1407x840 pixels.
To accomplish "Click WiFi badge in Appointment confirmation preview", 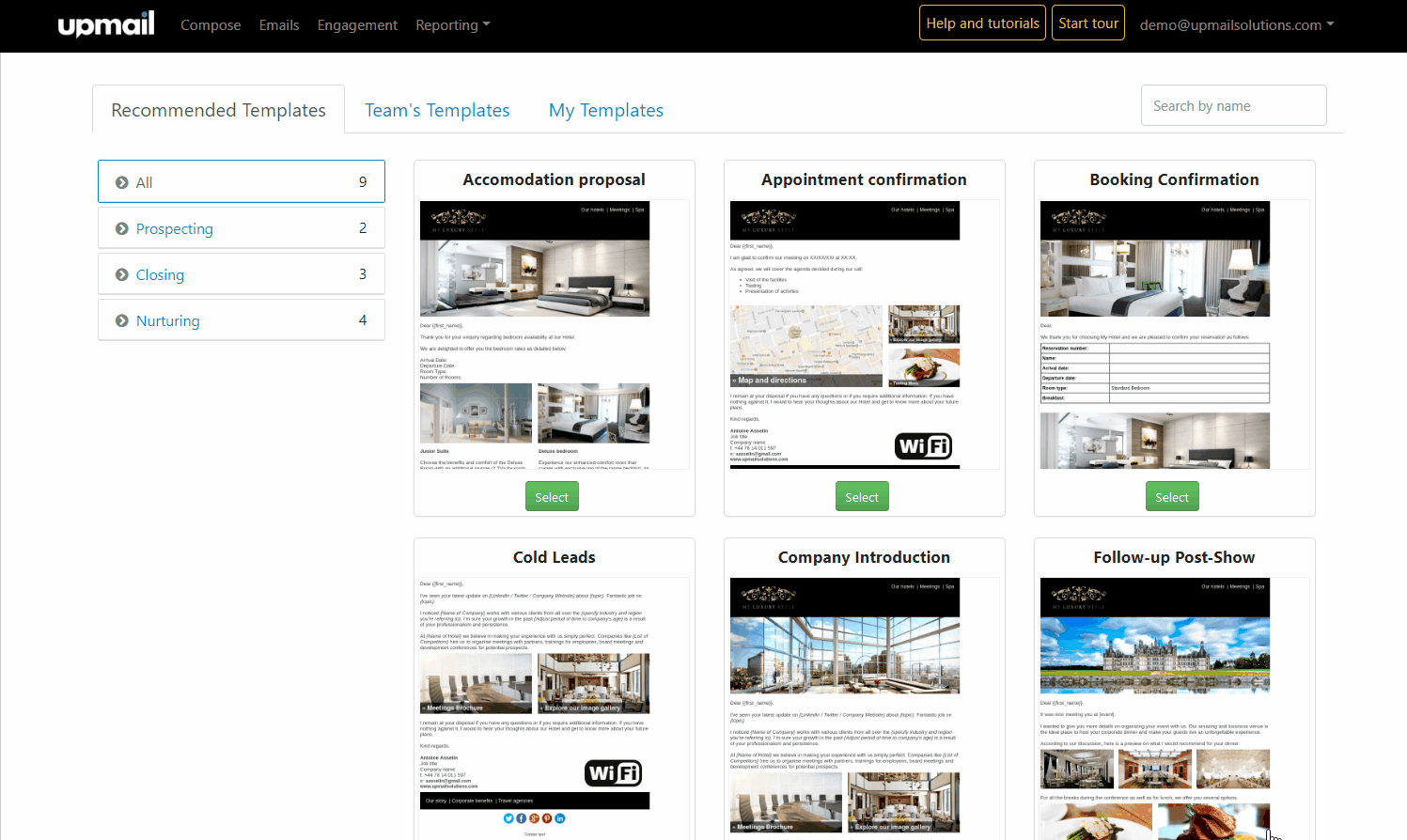I will coord(923,446).
